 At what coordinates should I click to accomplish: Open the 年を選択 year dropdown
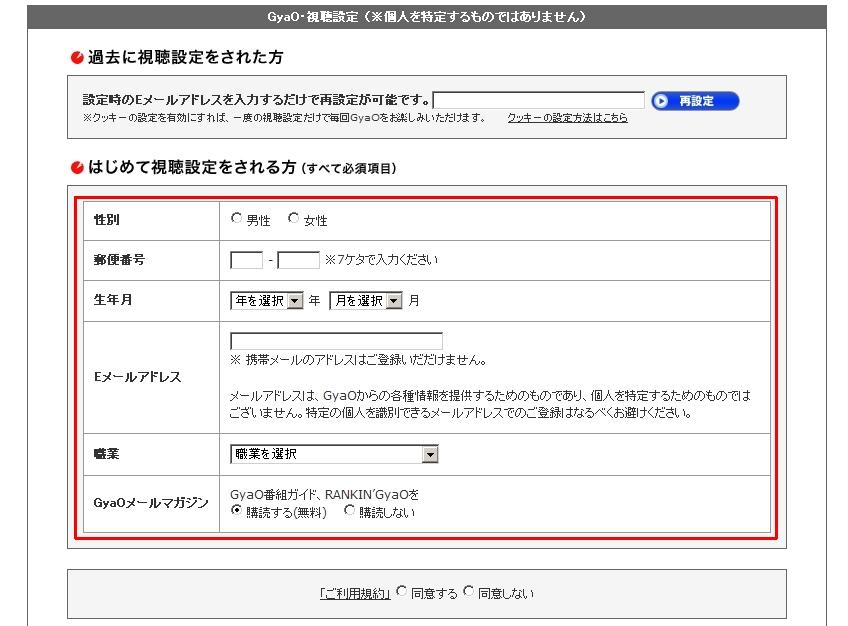point(267,301)
